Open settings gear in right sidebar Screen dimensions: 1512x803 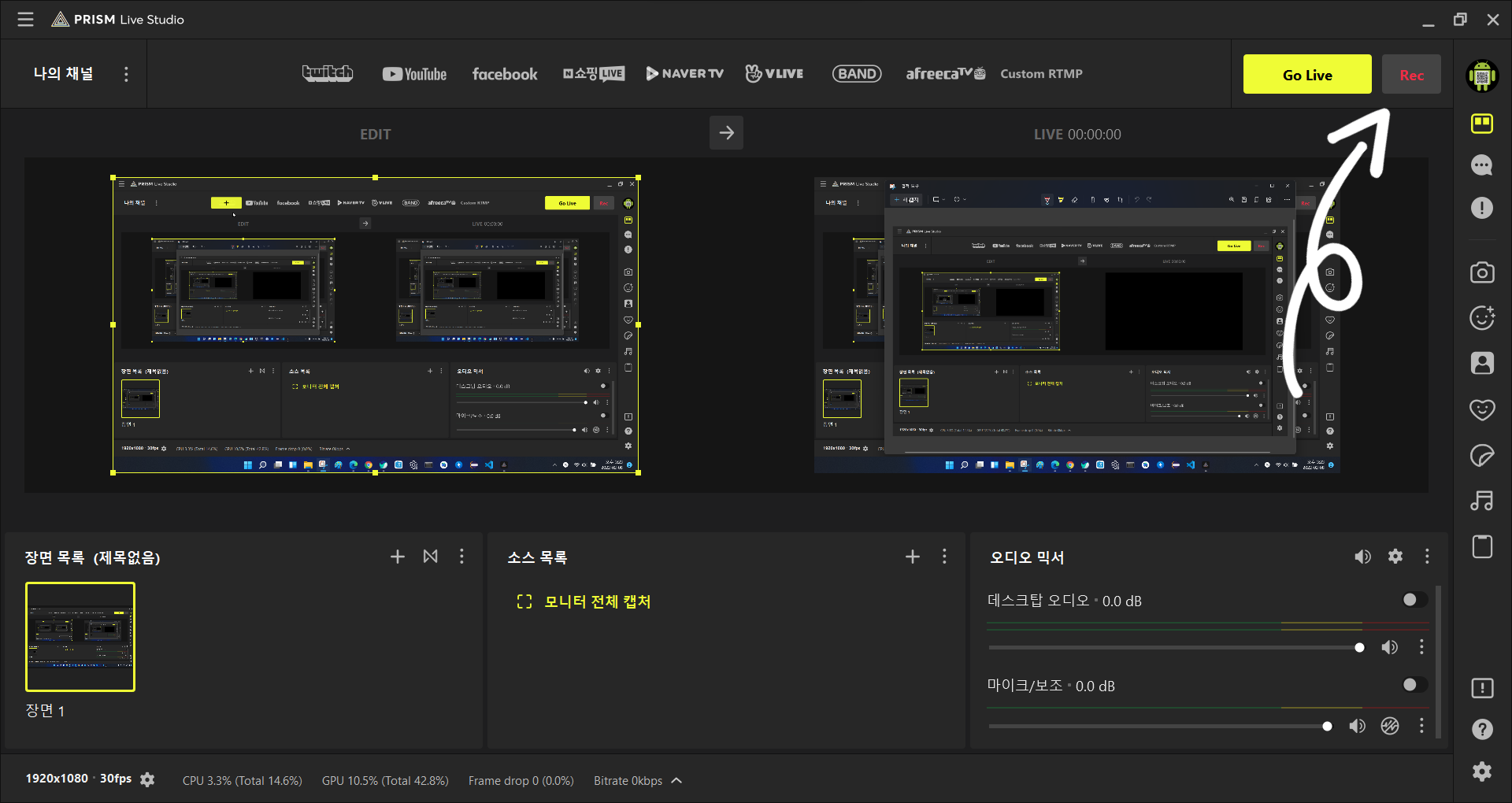click(x=1482, y=772)
